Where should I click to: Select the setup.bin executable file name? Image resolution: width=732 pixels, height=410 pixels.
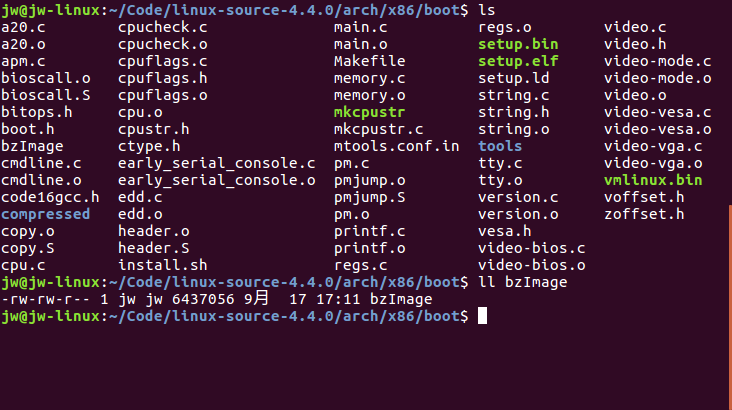518,44
